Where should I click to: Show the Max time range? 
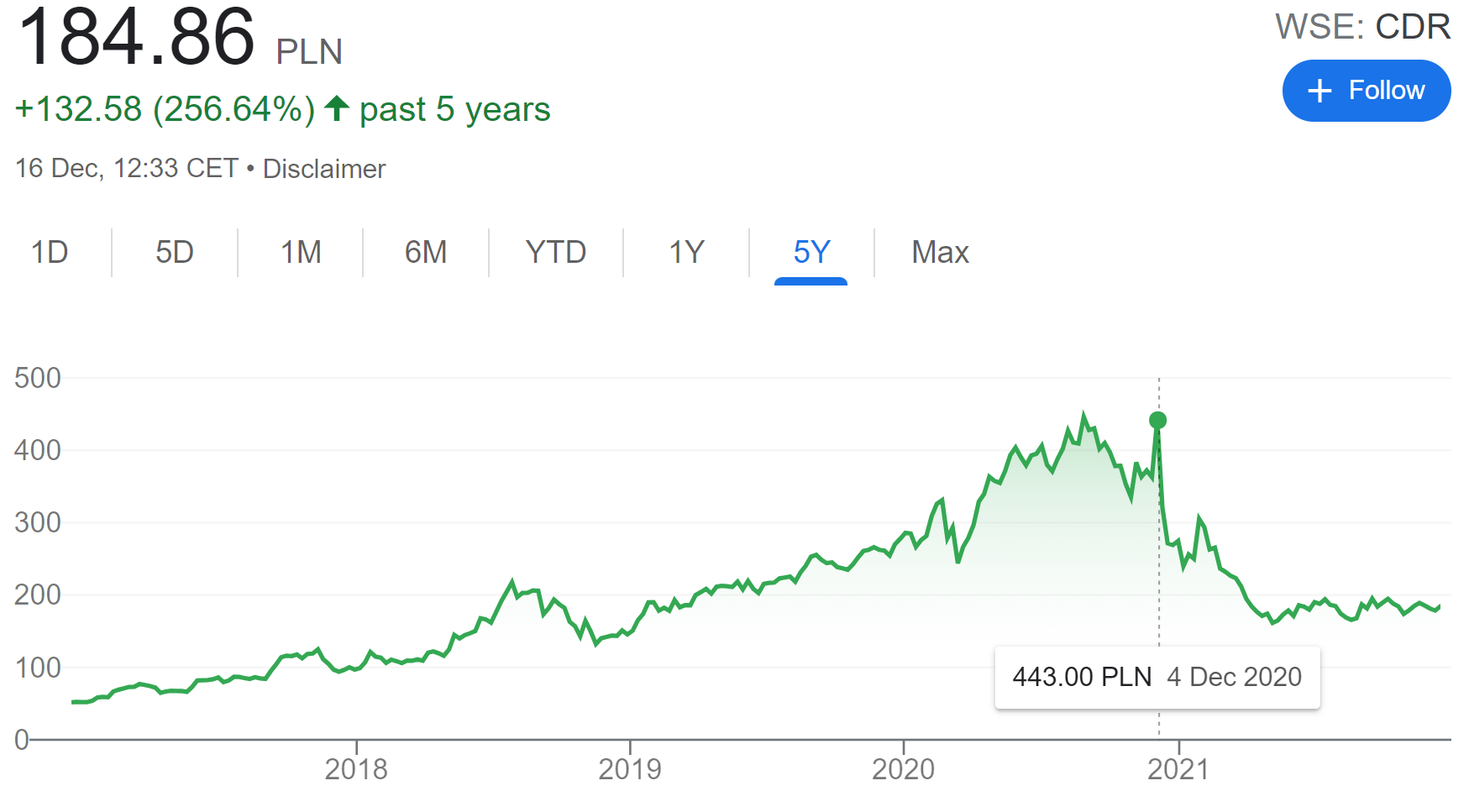[941, 252]
